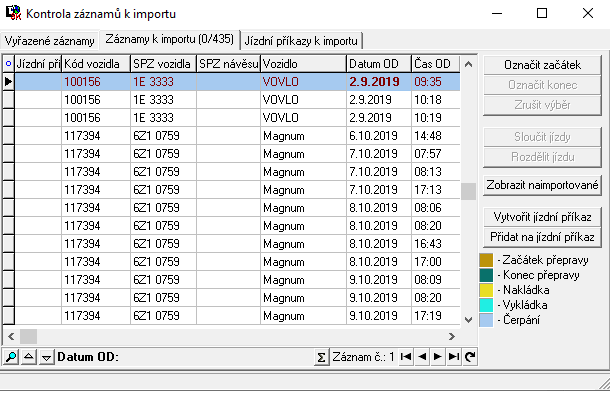Click the Datum OD column header
The width and height of the screenshot is (610, 394).
(x=379, y=64)
